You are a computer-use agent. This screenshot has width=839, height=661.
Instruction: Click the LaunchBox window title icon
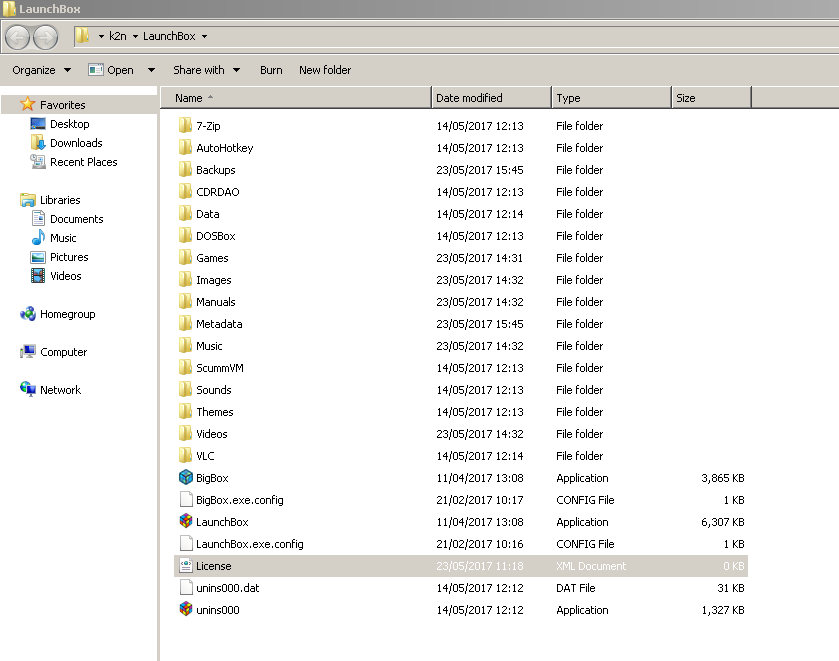(9, 9)
